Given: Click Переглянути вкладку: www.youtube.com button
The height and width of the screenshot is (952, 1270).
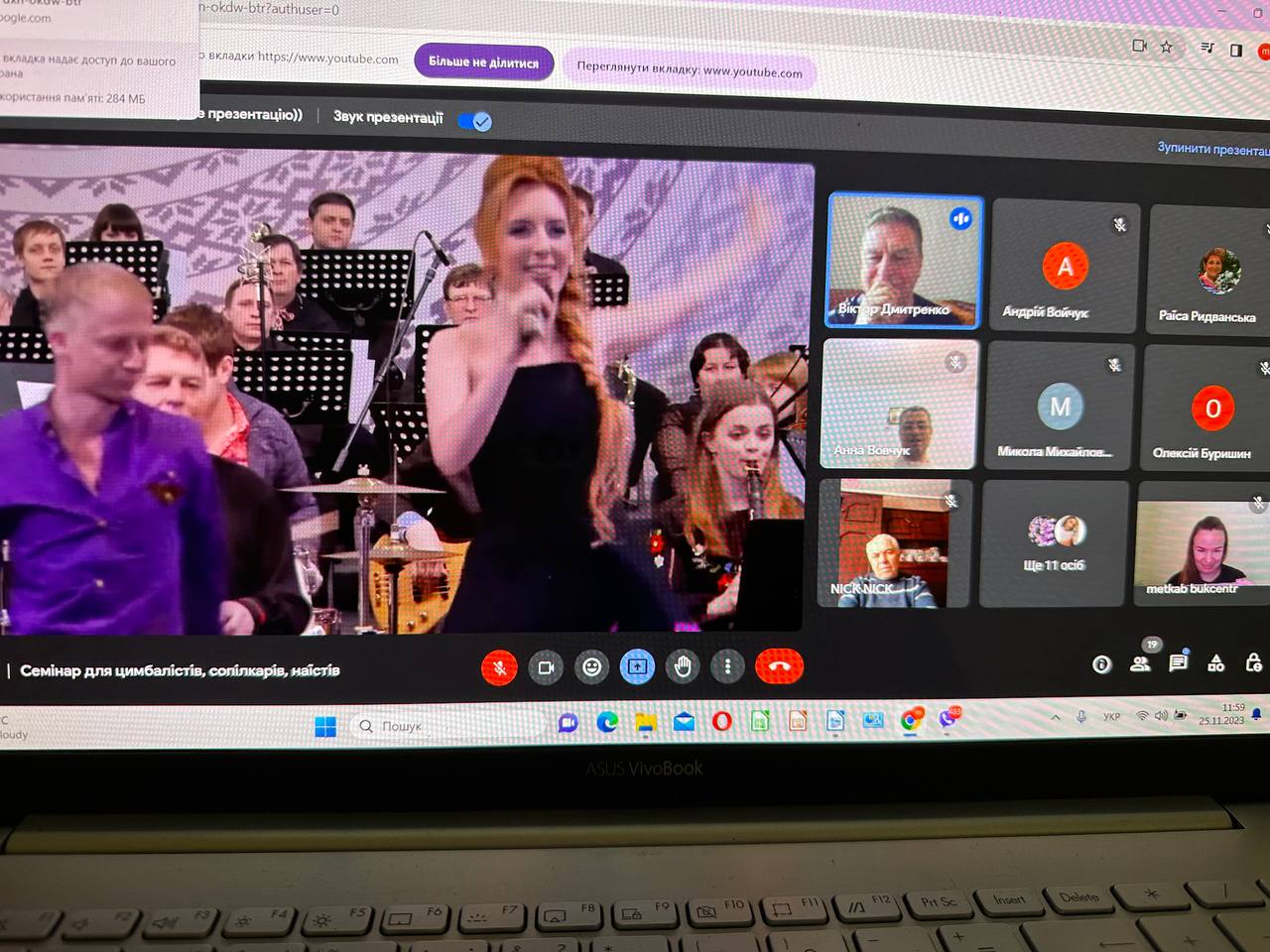Looking at the screenshot, I should (x=689, y=70).
